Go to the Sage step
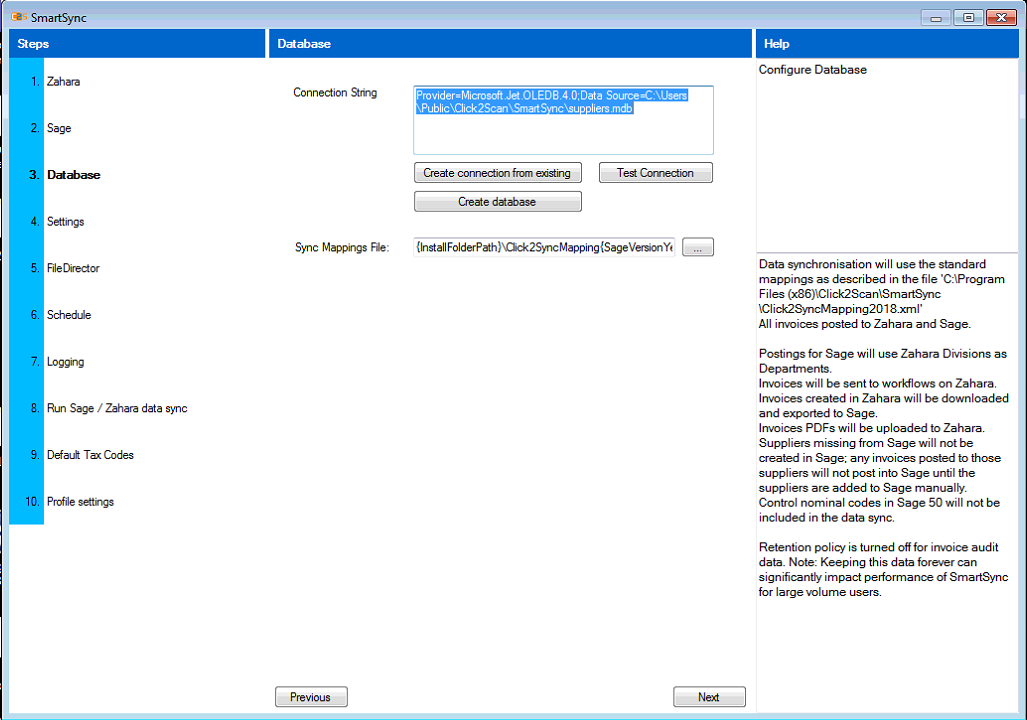The image size is (1027, 720). (x=59, y=128)
